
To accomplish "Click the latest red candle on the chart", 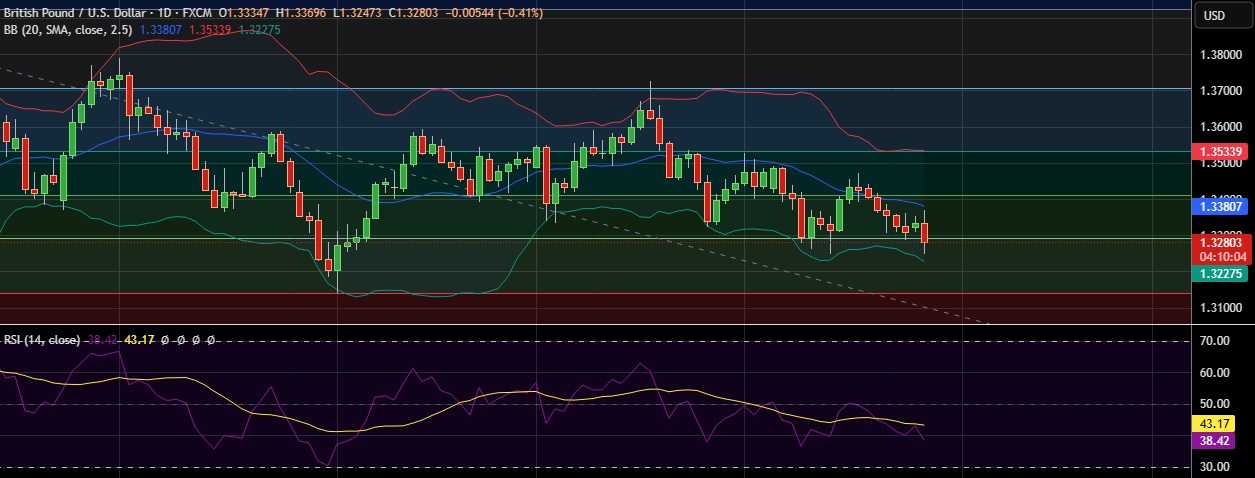I will [925, 233].
